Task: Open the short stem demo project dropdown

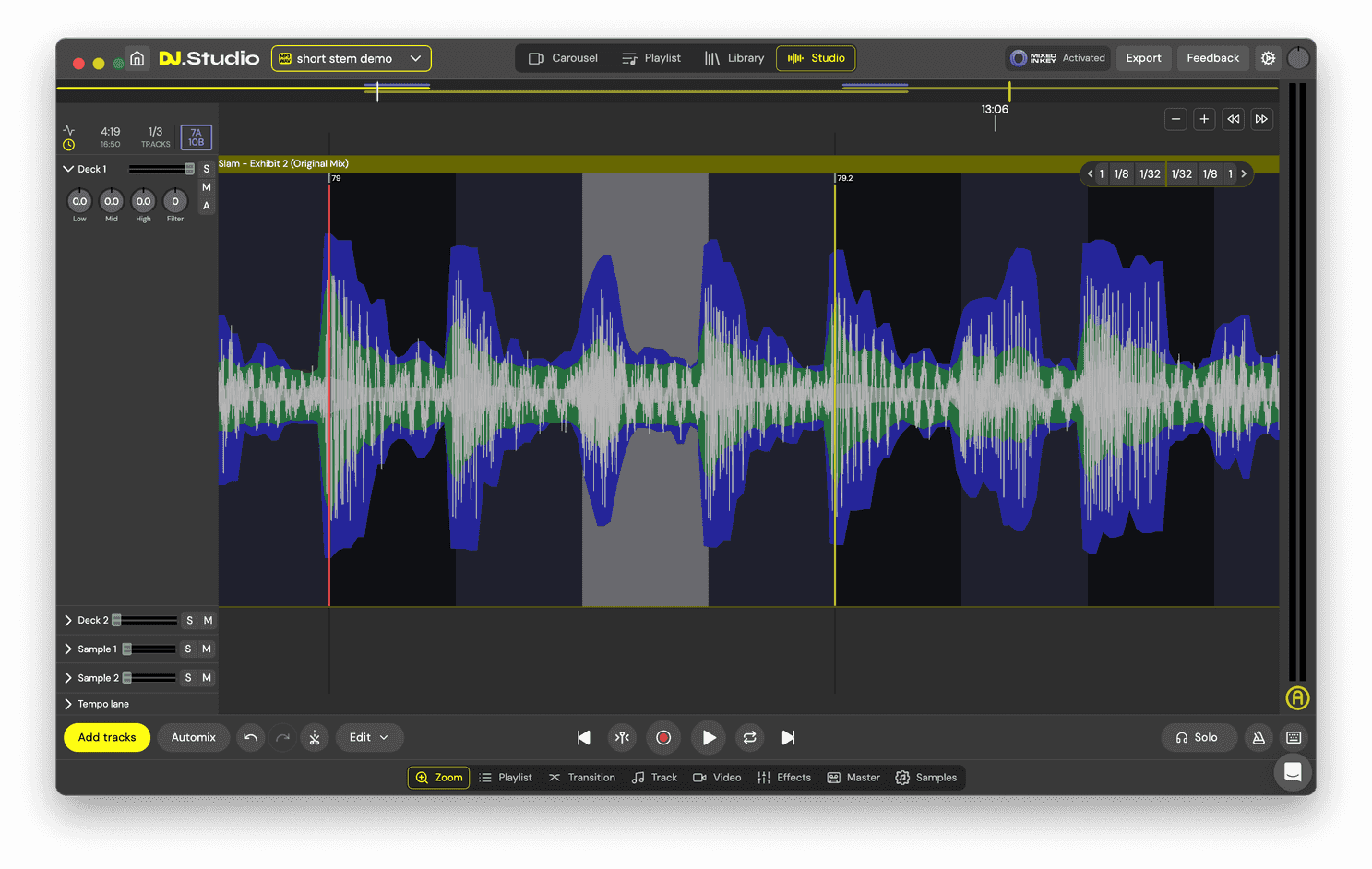Action: 351,57
